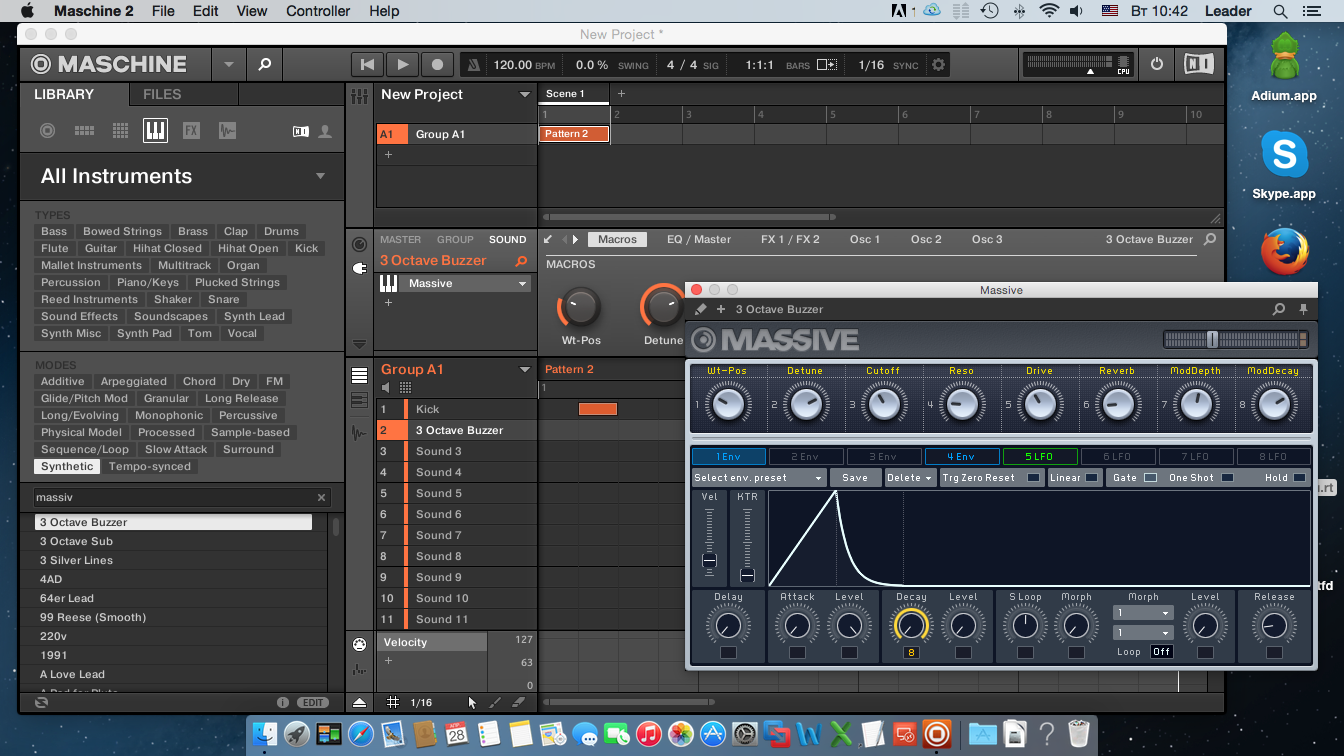Toggle the Gate switch in Massive
Screen dimensions: 1344x756
pos(1150,478)
